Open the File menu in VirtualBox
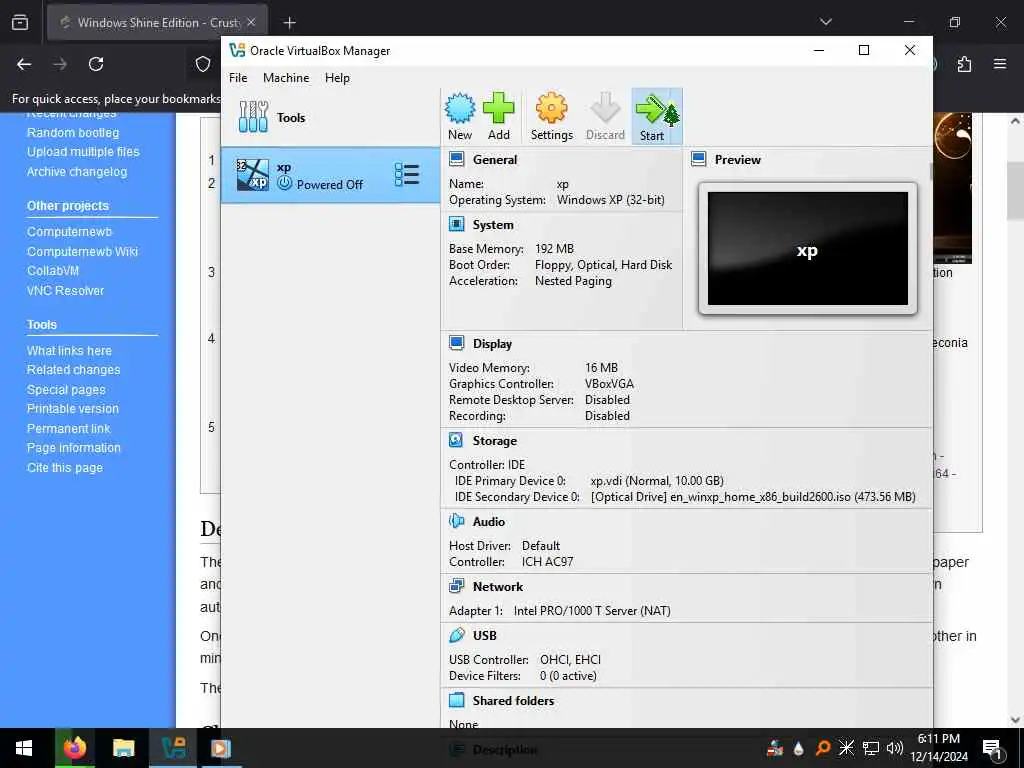The image size is (1024, 768). [238, 78]
